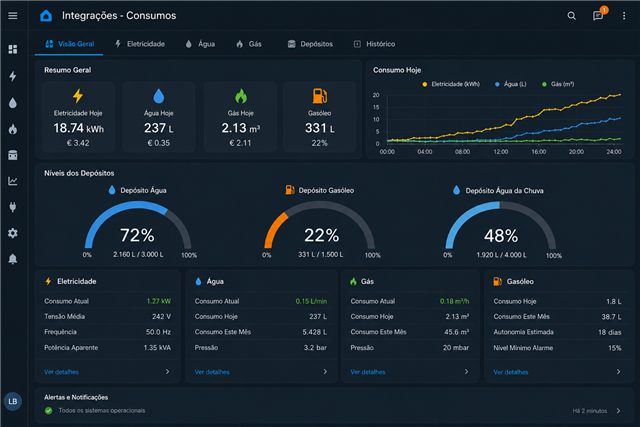Click the 331 L Gasóleo value
Viewport: 640px width, 427px height.
tap(320, 129)
